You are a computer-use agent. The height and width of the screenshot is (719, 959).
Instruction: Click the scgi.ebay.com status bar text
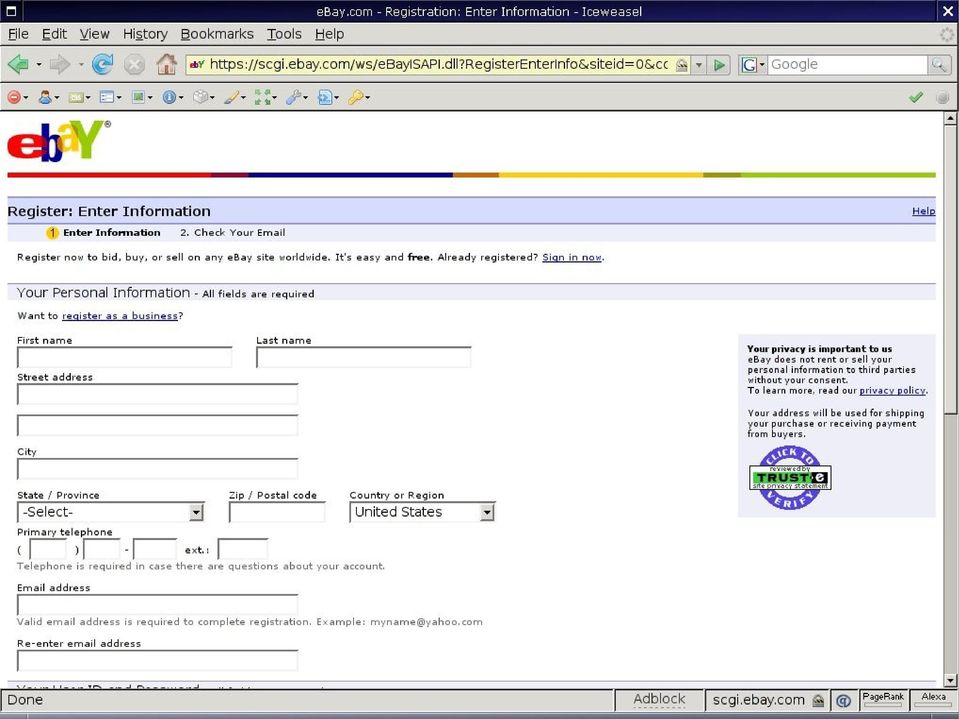point(758,700)
